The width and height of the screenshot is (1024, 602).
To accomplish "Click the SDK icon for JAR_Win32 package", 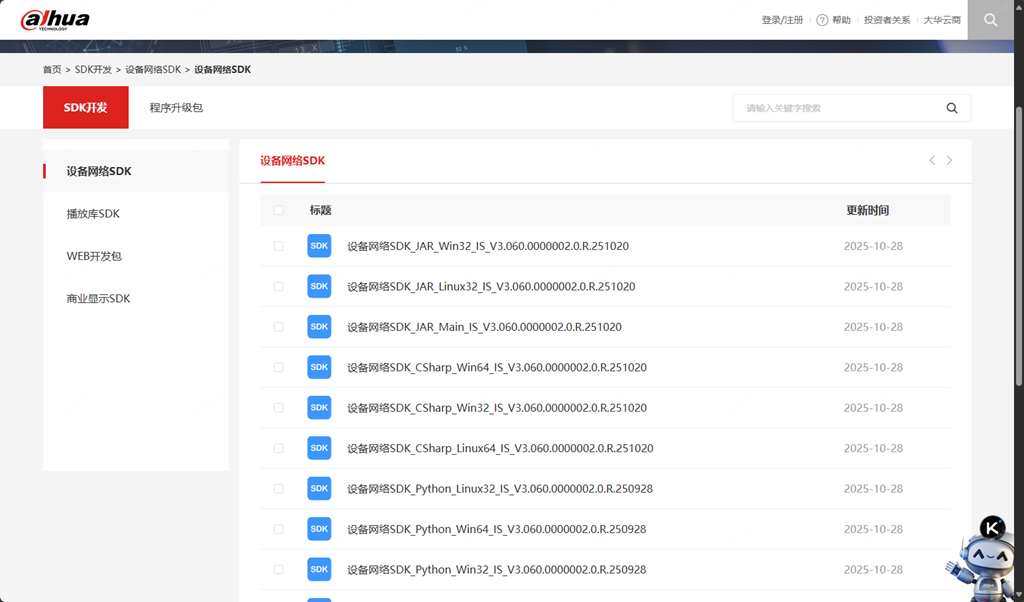I will 319,246.
